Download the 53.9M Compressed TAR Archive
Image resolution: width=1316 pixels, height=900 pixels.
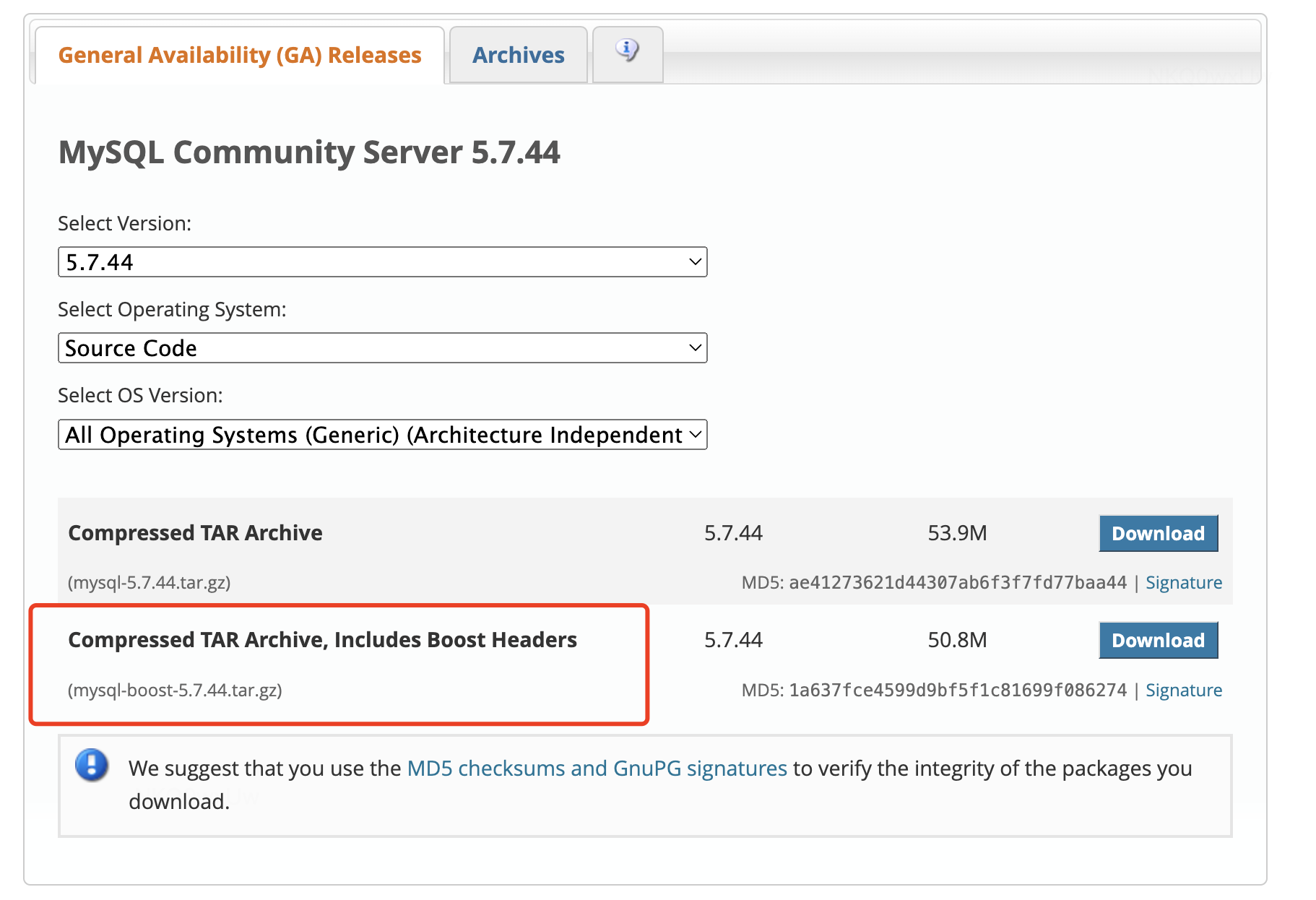1158,533
